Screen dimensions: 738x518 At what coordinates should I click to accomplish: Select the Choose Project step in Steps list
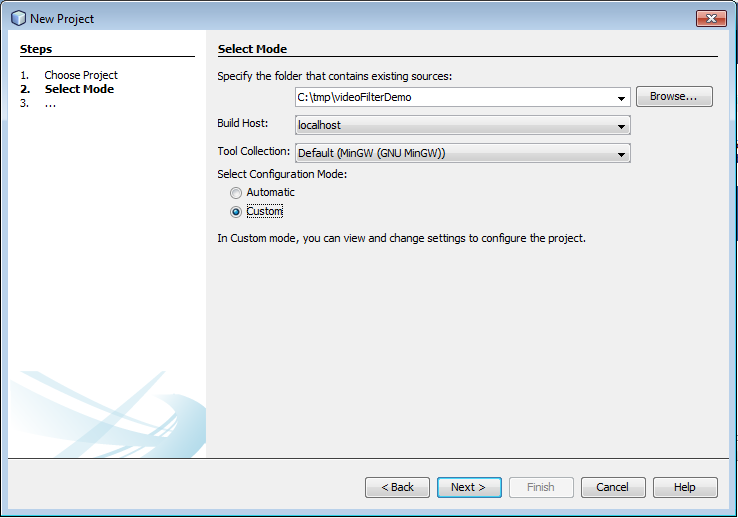pyautogui.click(x=80, y=75)
